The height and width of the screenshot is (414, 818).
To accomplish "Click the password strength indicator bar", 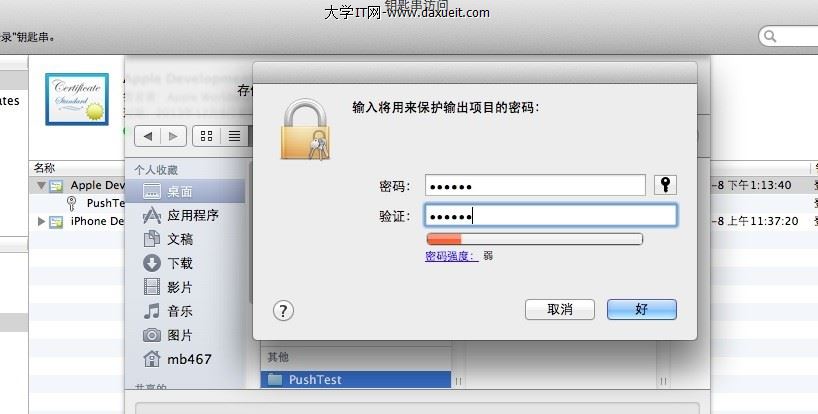I will 535,239.
